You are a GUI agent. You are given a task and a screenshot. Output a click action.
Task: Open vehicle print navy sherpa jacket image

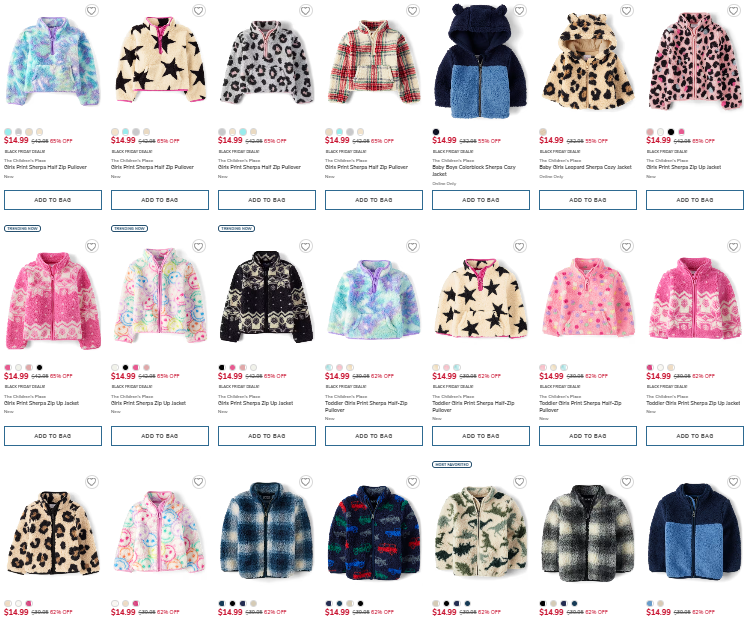pyautogui.click(x=374, y=532)
